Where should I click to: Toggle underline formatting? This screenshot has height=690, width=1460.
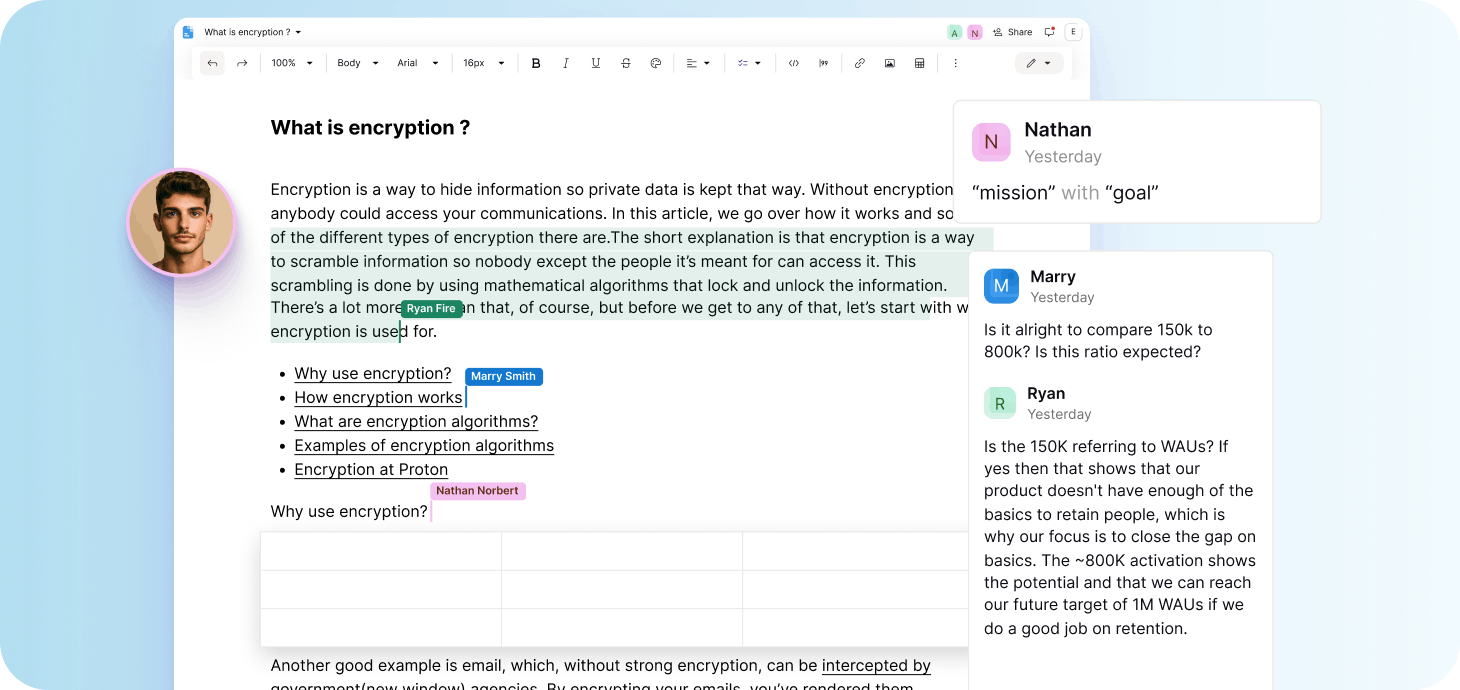[596, 63]
